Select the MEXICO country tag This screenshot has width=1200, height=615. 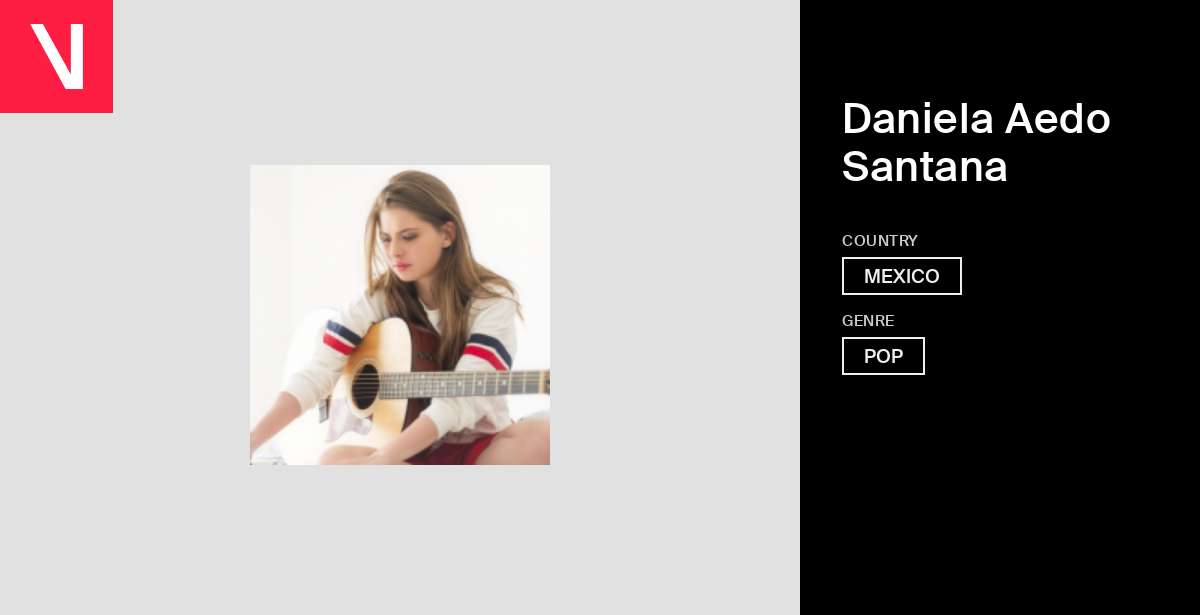coord(902,276)
